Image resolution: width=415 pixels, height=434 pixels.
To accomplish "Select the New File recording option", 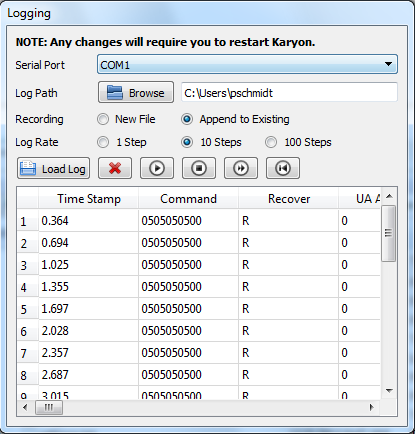I will (126, 119).
